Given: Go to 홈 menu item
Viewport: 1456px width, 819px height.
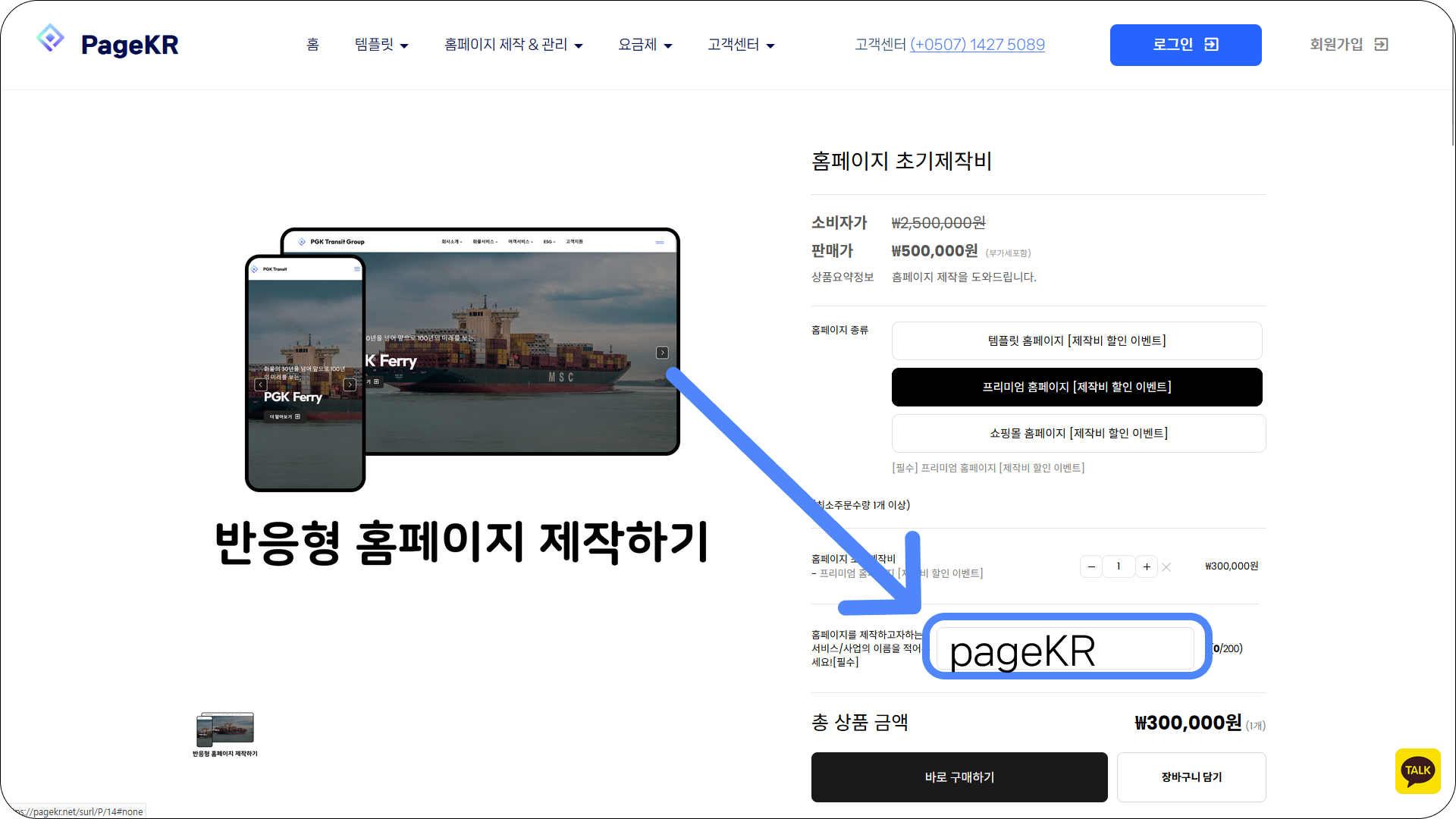Looking at the screenshot, I should [312, 45].
